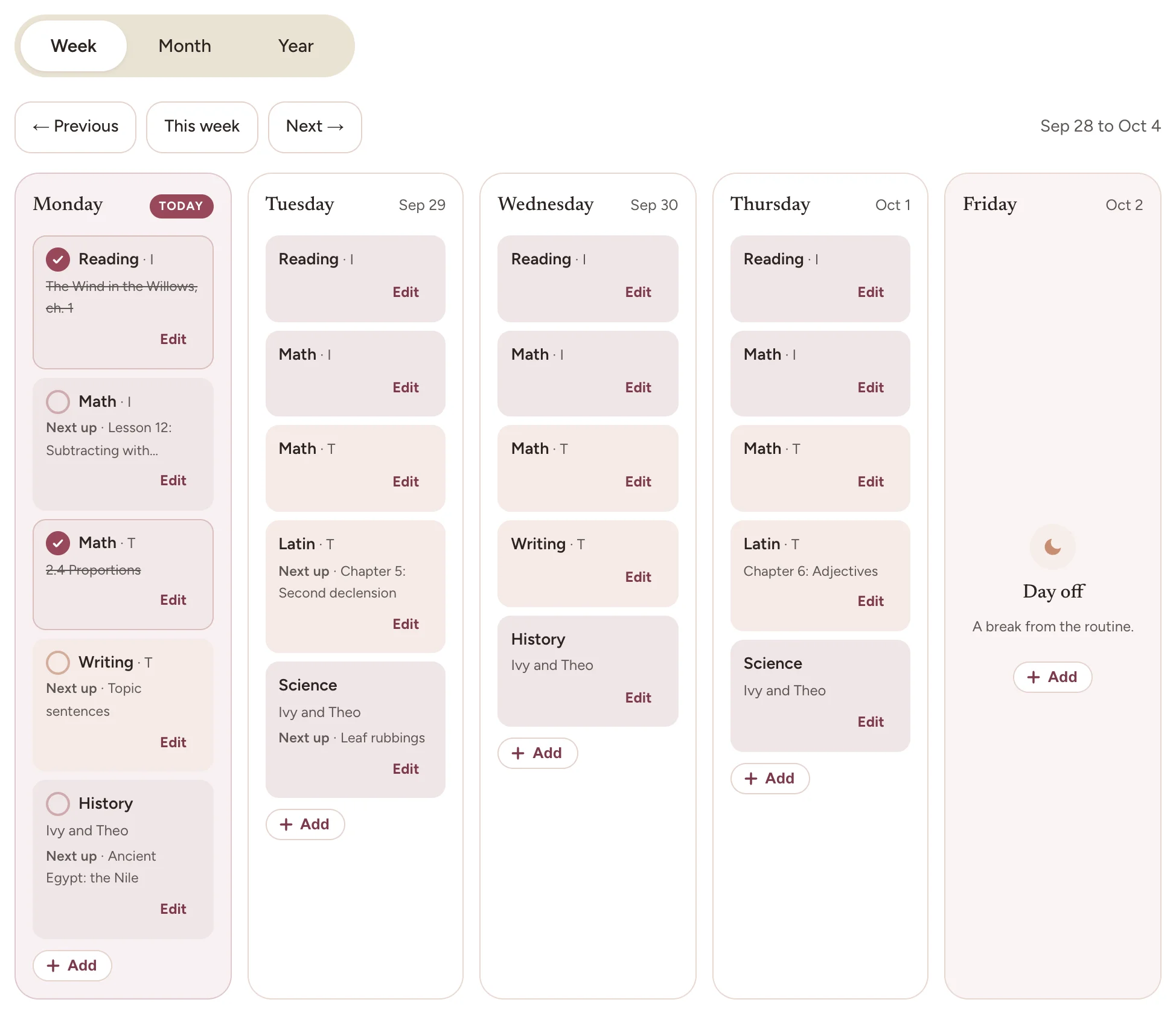Screen dimensions: 1176x1014
Task: Switch to the Year view tab
Action: 296,46
